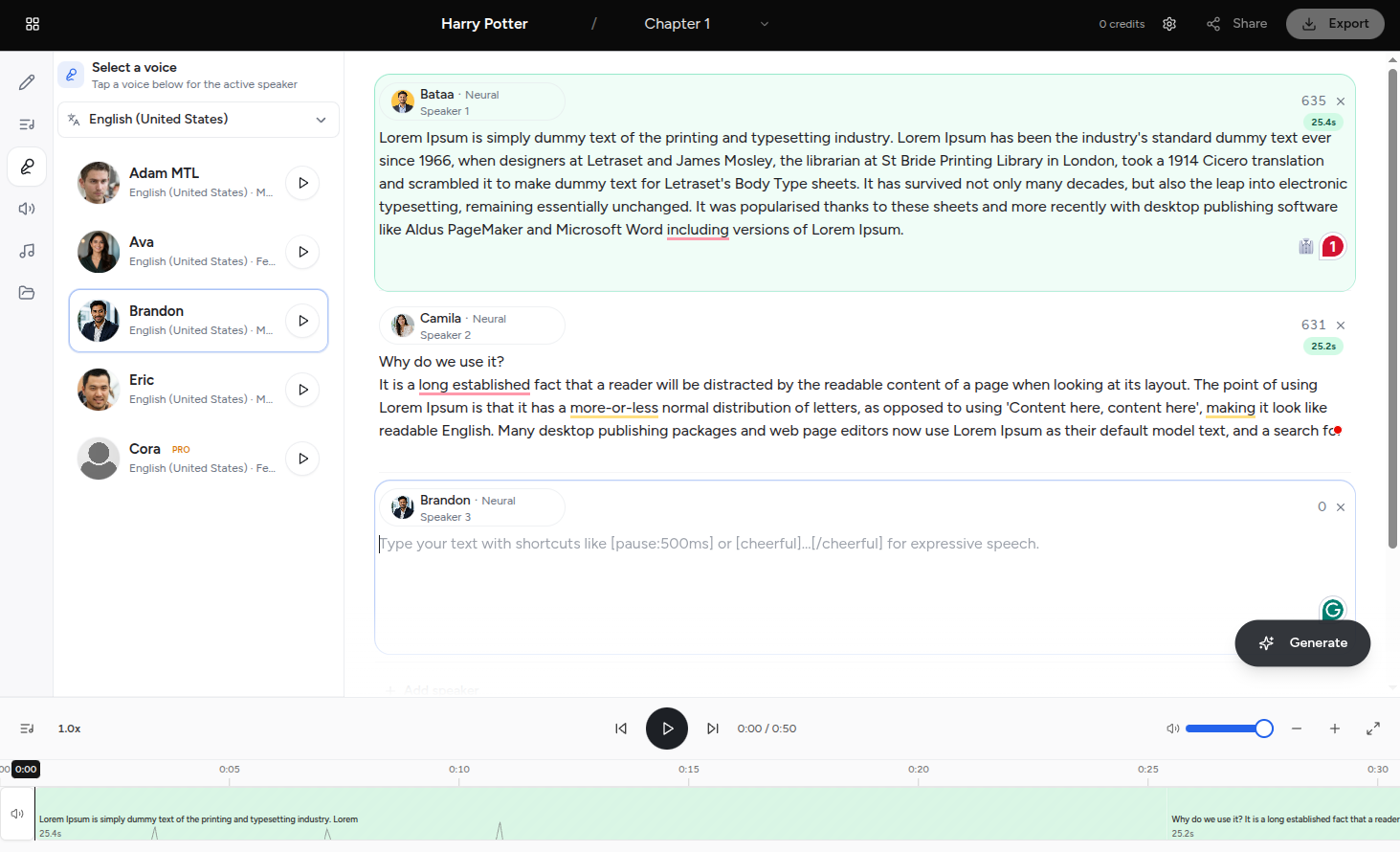Open the script list sidebar icon
The height and width of the screenshot is (852, 1400).
click(27, 124)
